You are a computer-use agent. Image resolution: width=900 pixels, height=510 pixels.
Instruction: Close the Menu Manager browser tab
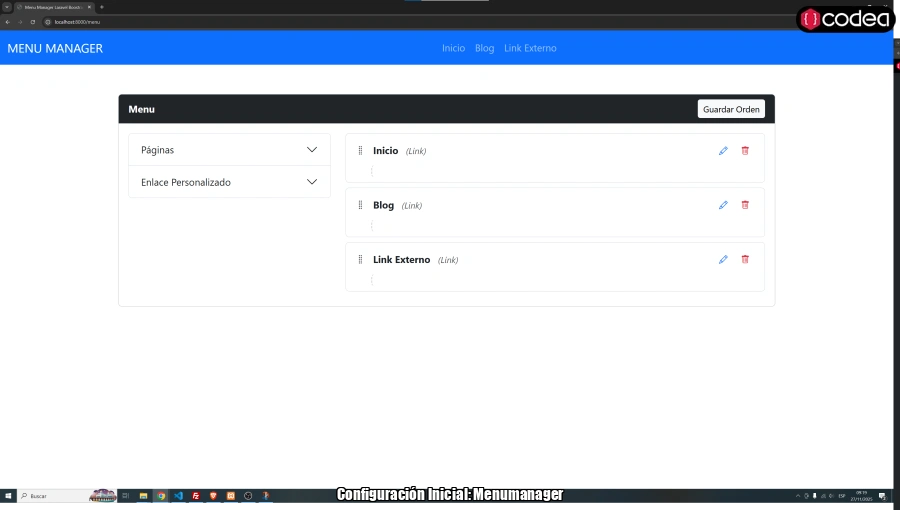(89, 7)
